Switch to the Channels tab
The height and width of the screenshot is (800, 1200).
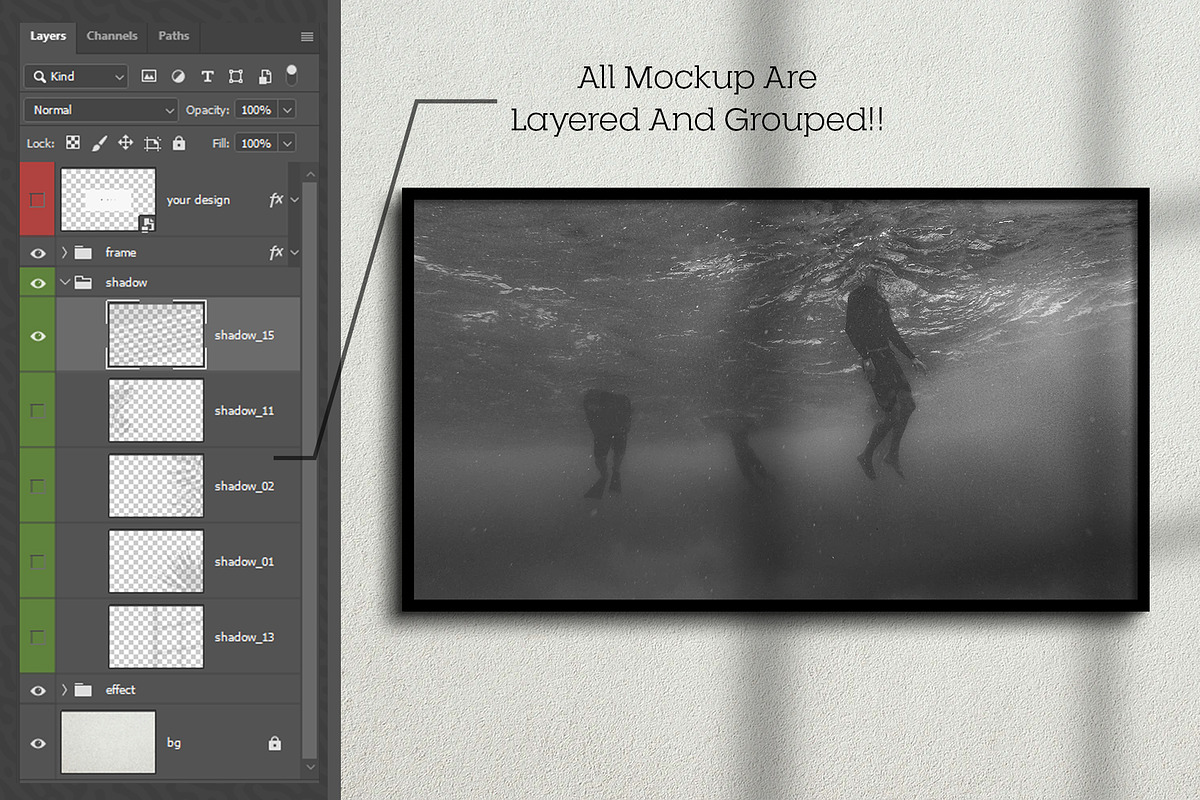112,36
